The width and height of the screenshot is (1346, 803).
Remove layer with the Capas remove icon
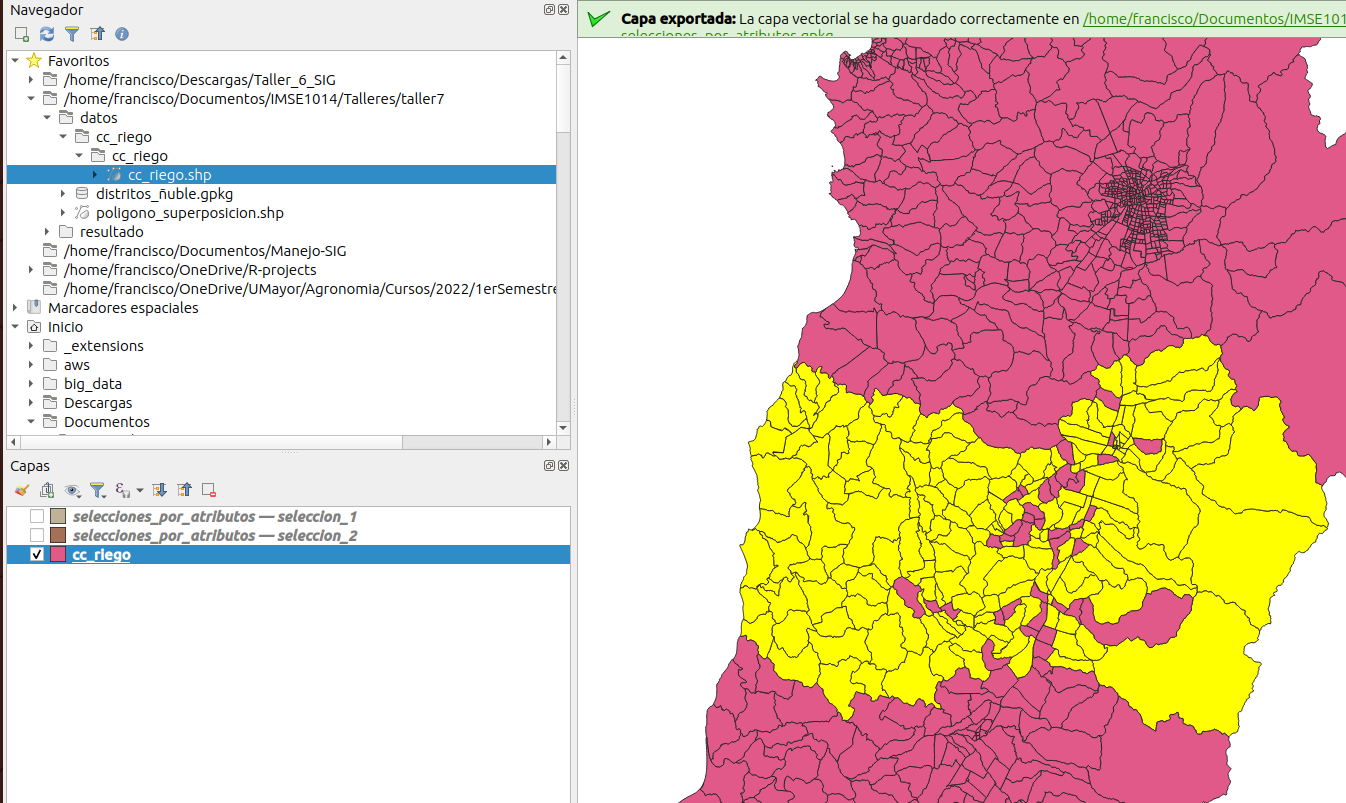click(x=209, y=490)
